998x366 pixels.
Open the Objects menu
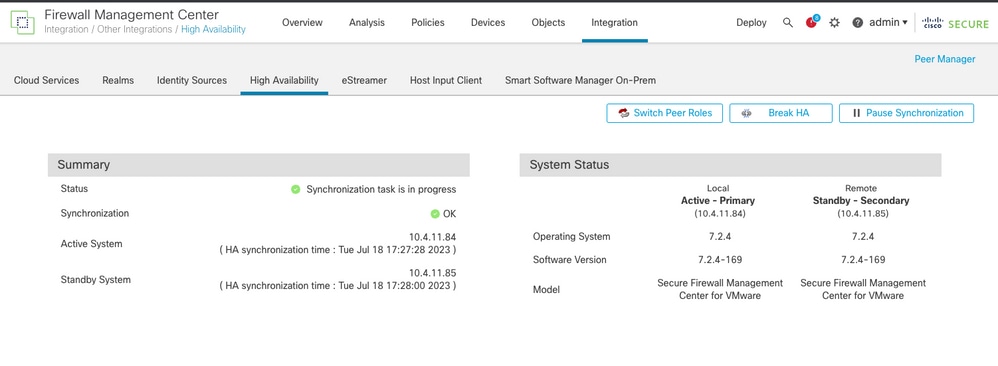(548, 22)
